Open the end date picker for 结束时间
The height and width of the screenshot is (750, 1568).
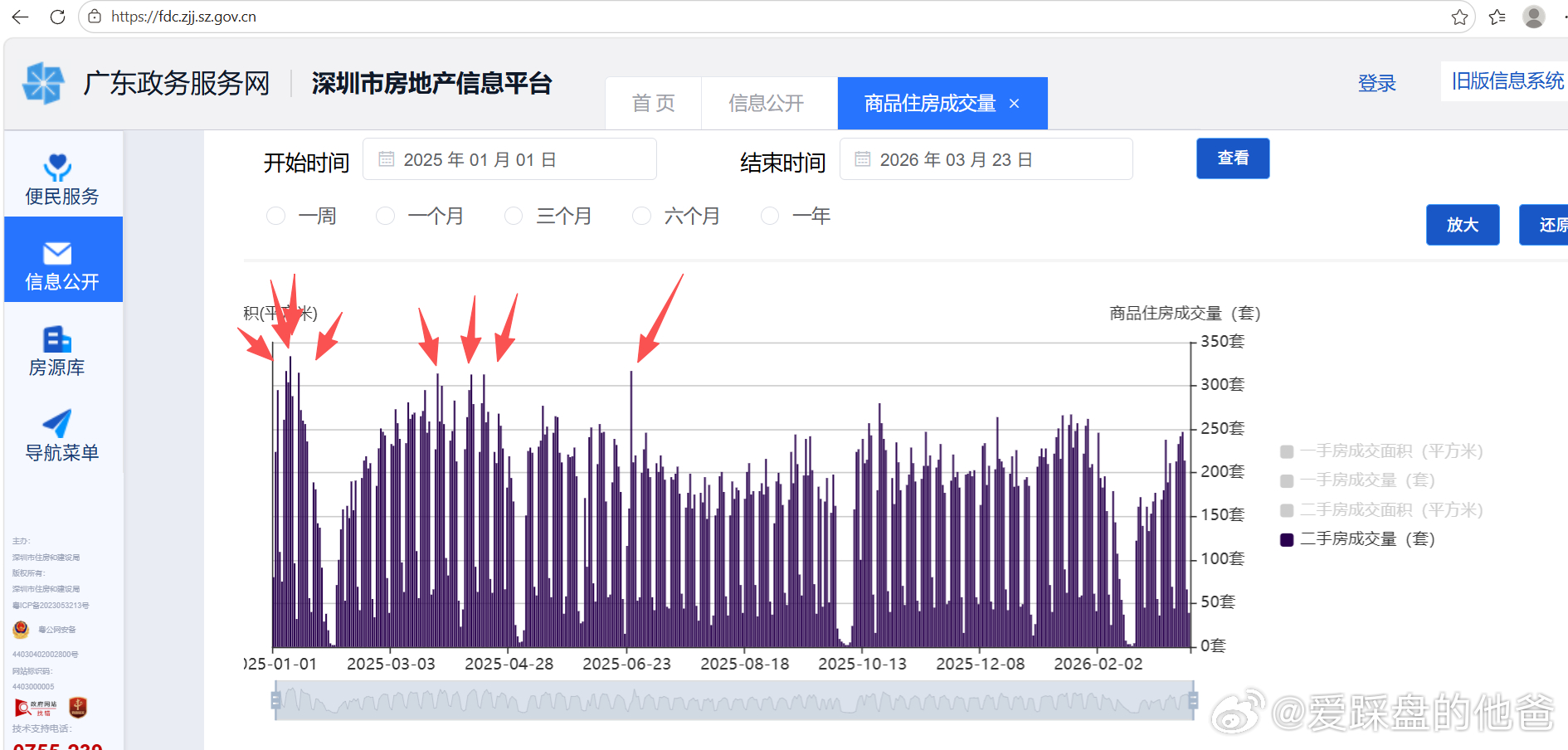point(986,158)
